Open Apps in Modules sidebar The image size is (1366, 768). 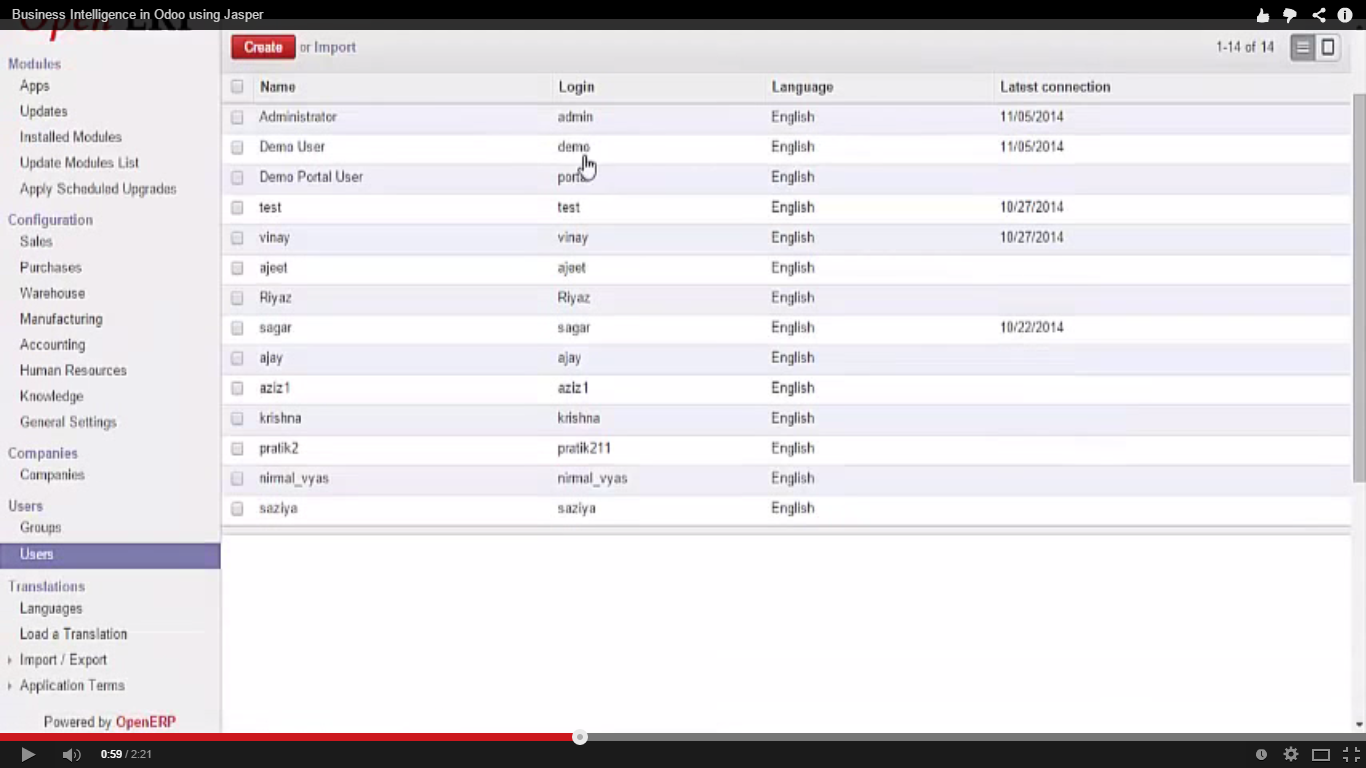pos(35,86)
